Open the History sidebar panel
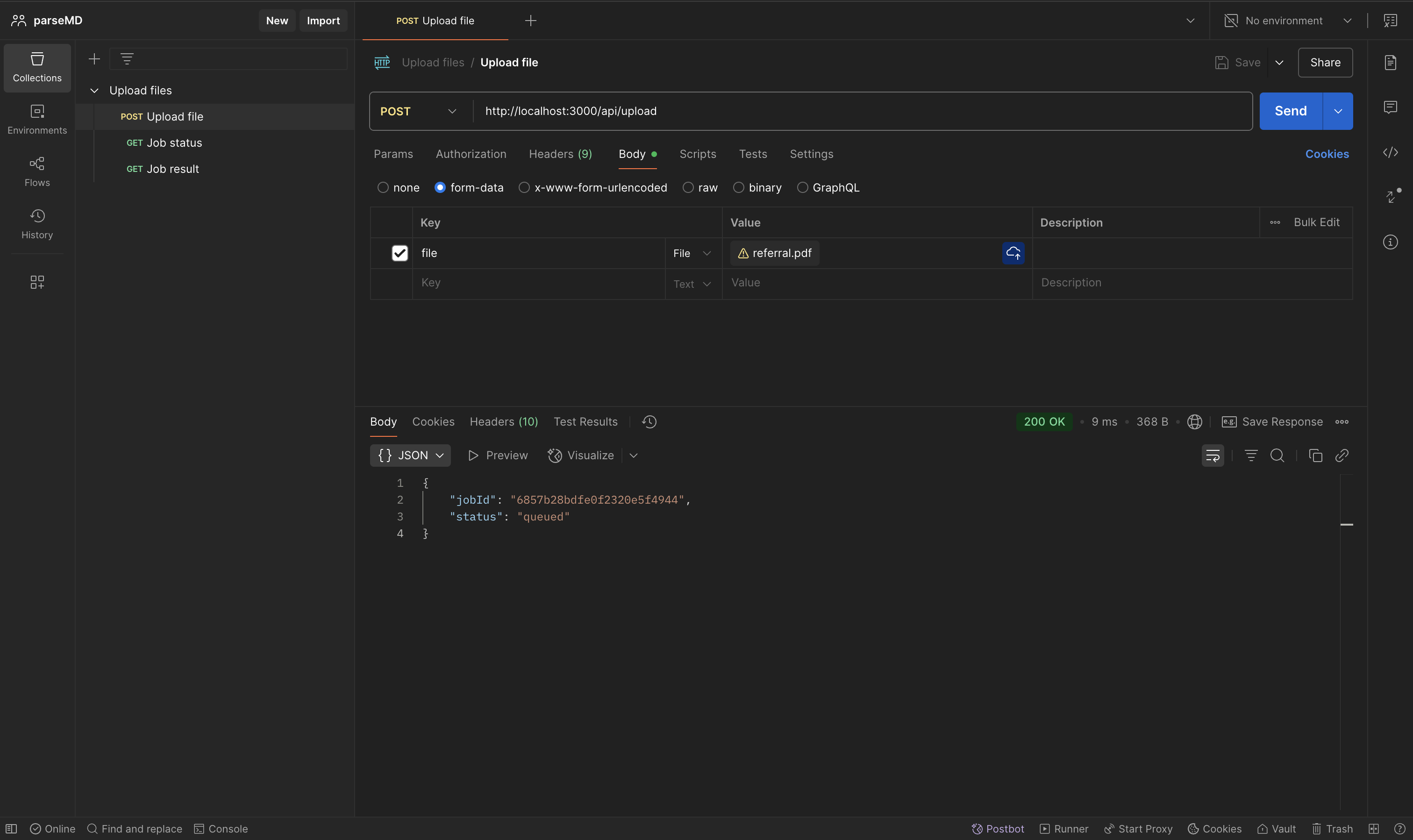Viewport: 1413px width, 840px height. click(x=37, y=224)
